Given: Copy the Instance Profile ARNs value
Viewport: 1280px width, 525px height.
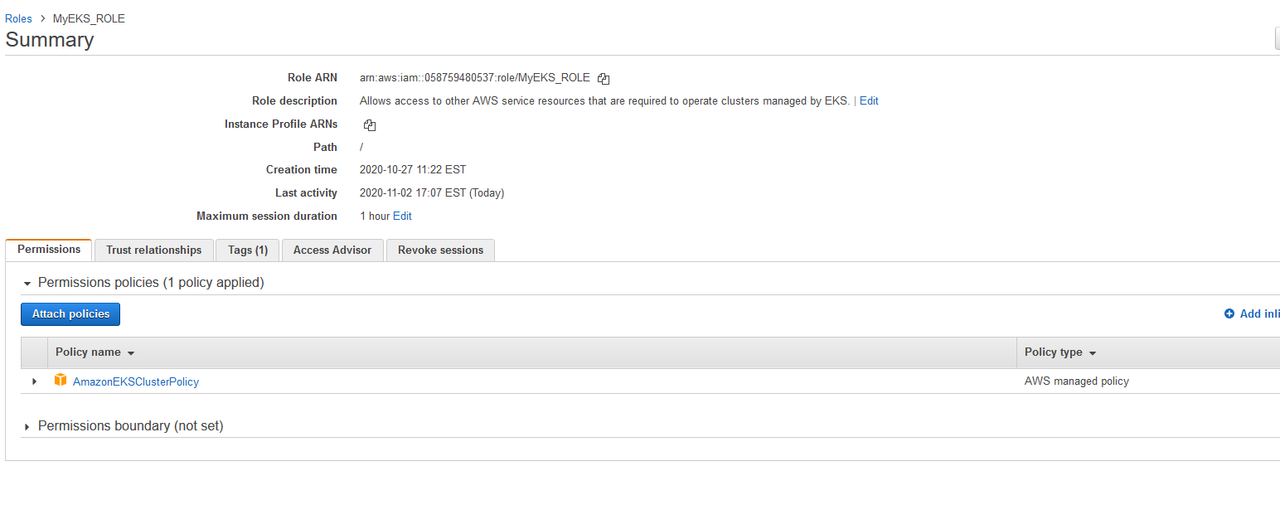Looking at the screenshot, I should [x=369, y=125].
